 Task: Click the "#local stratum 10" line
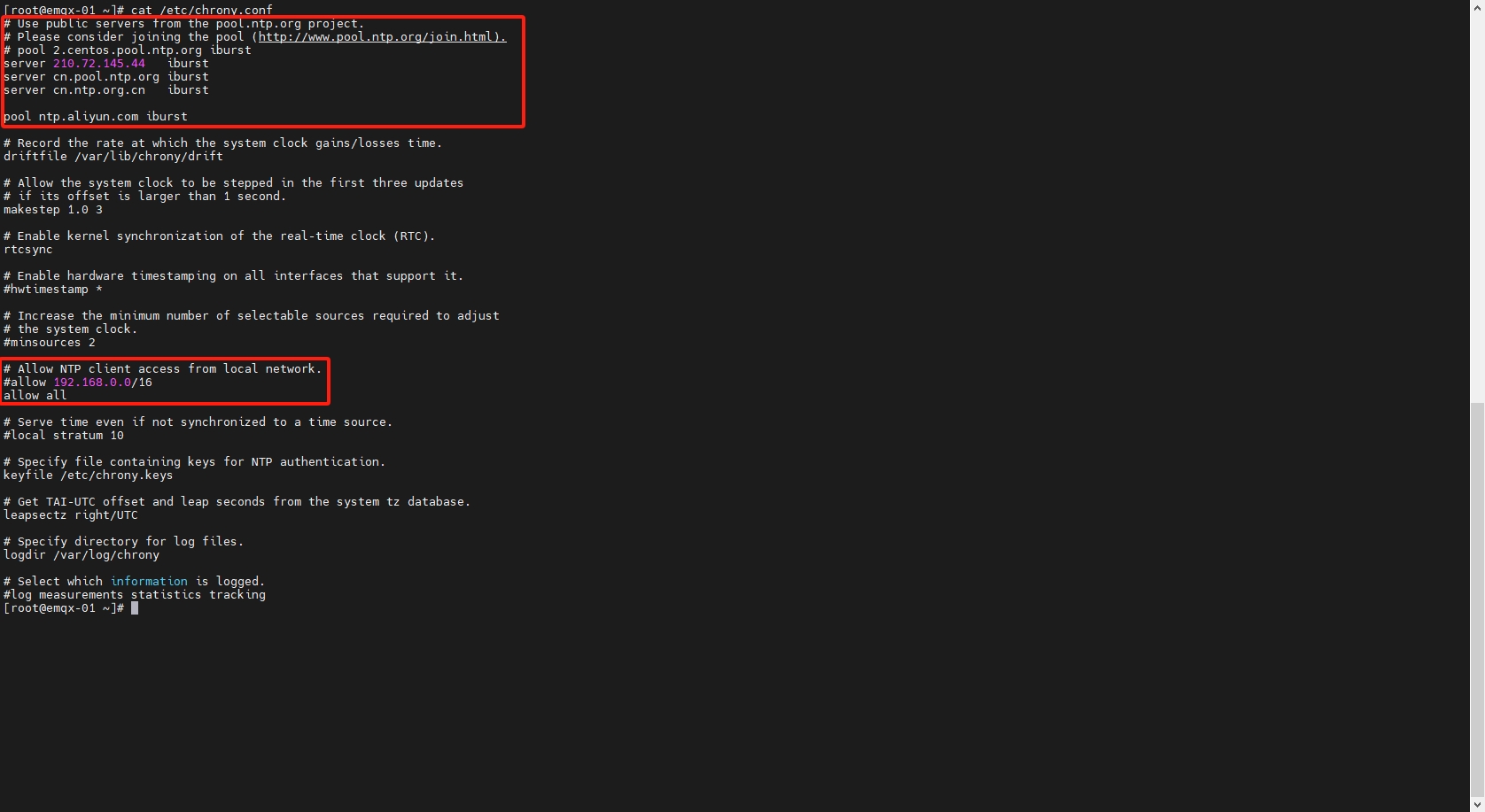[x=64, y=436]
